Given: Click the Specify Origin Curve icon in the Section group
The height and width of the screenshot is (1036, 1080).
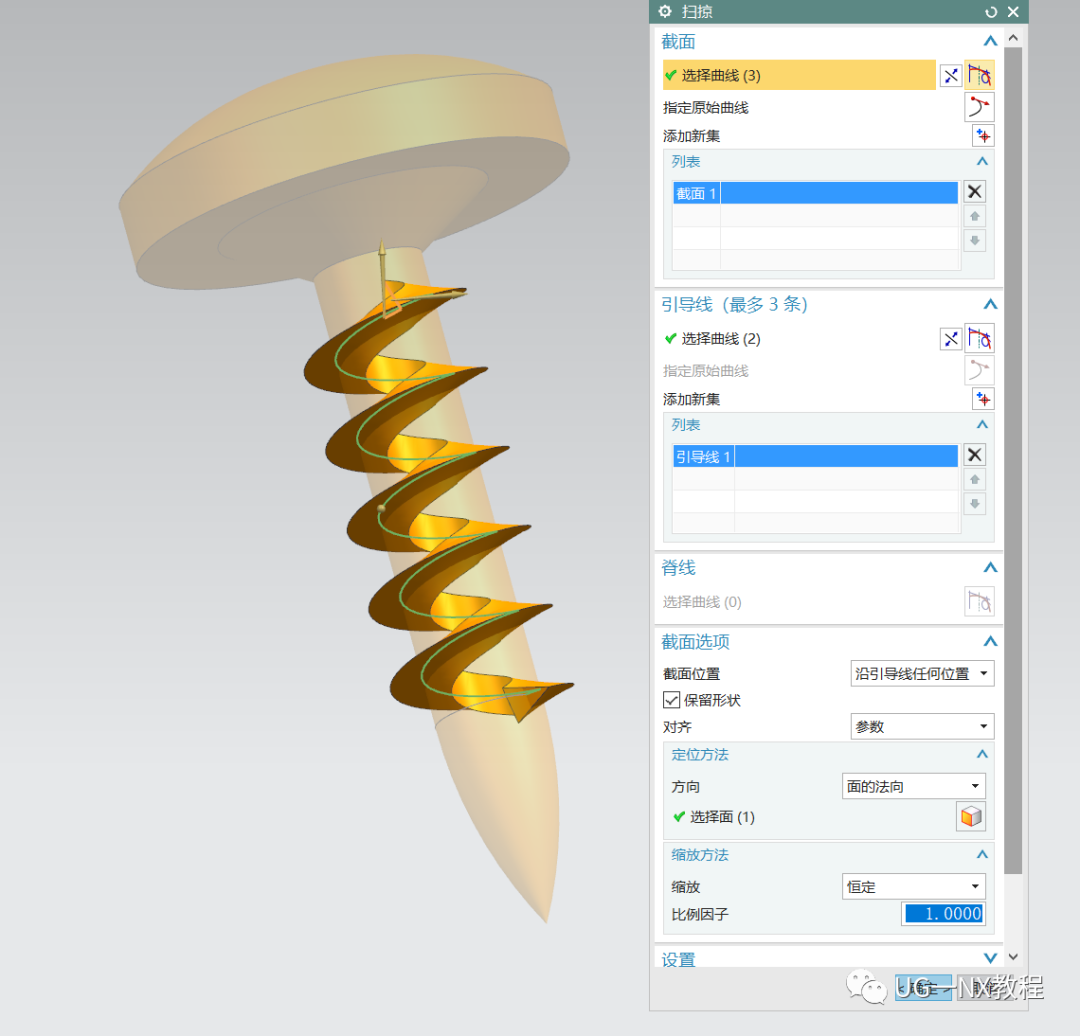Looking at the screenshot, I should (x=979, y=107).
